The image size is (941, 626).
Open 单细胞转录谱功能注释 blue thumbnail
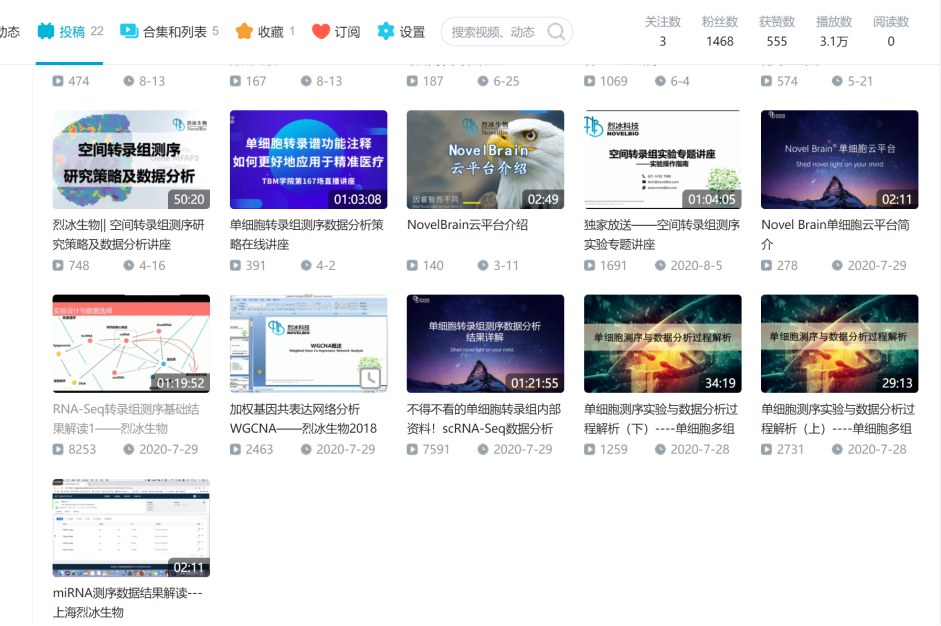tap(308, 159)
